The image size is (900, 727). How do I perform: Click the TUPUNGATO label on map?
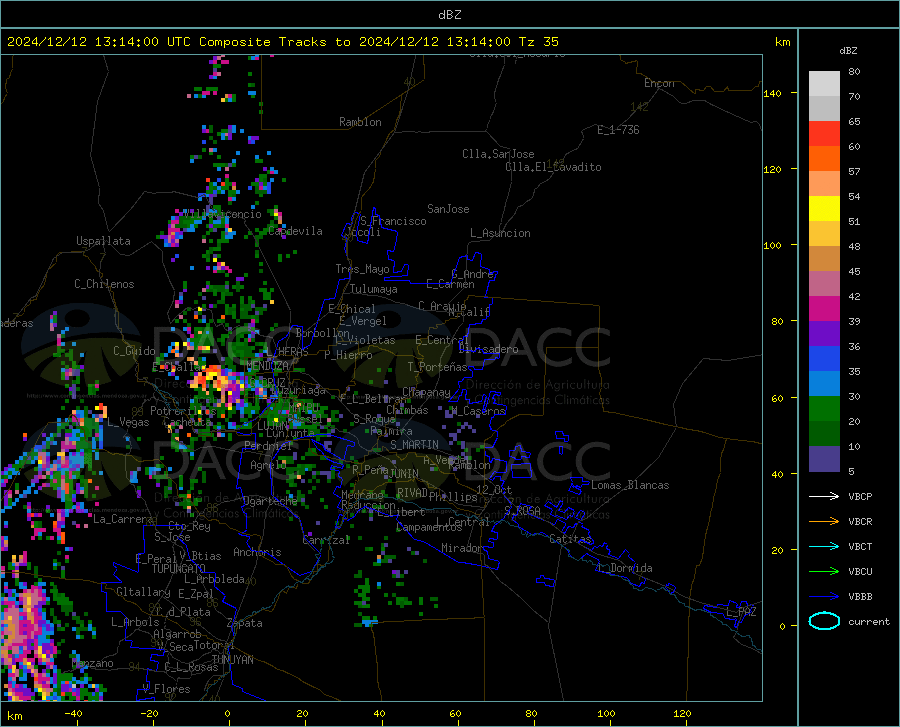(179, 569)
